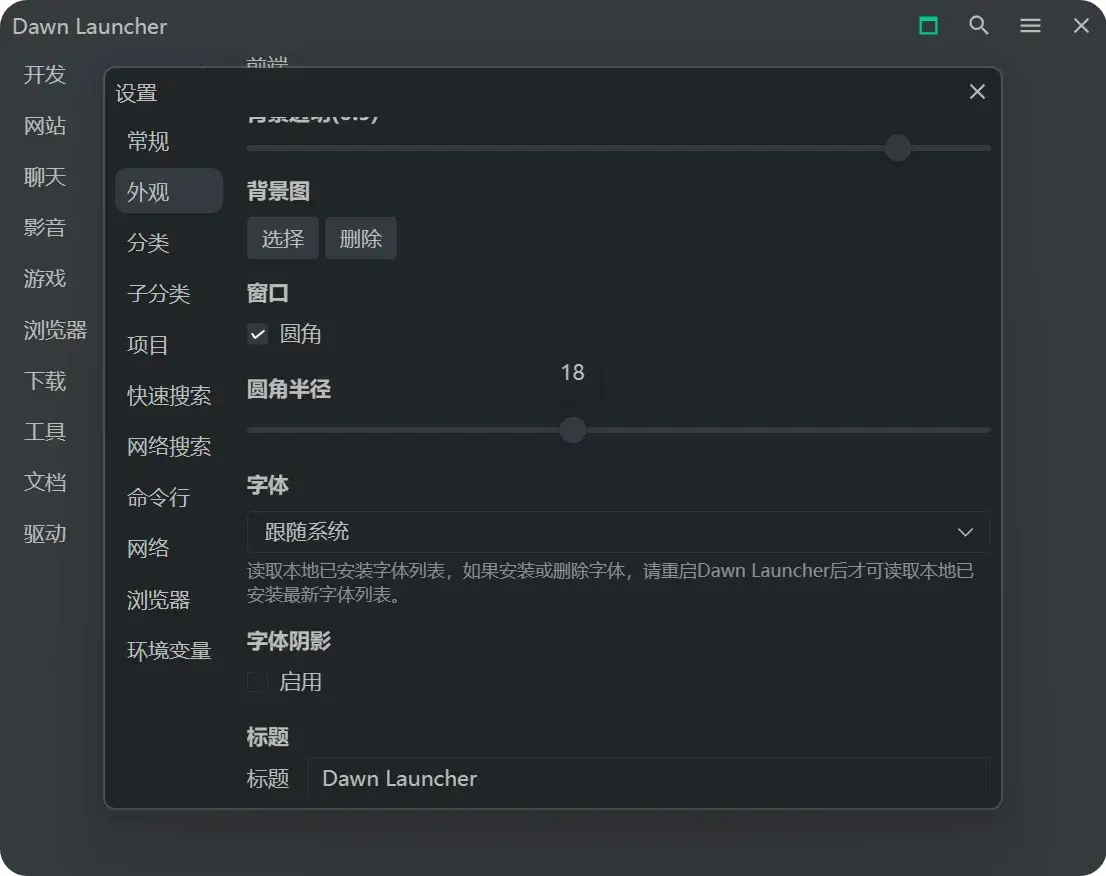Select 文档 category in main sidebar

pyautogui.click(x=44, y=482)
